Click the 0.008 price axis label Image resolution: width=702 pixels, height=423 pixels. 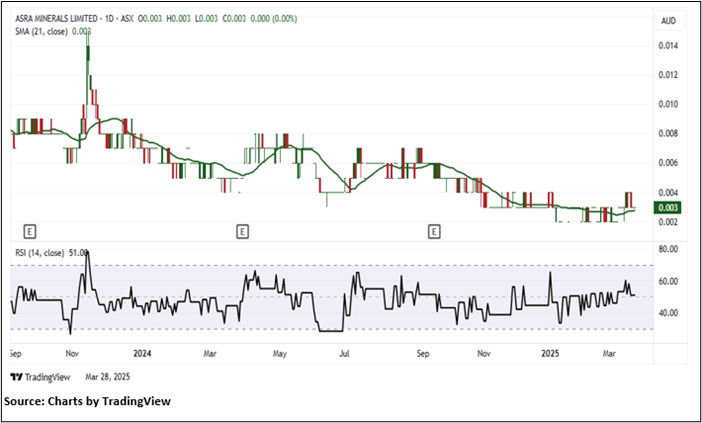coord(668,133)
